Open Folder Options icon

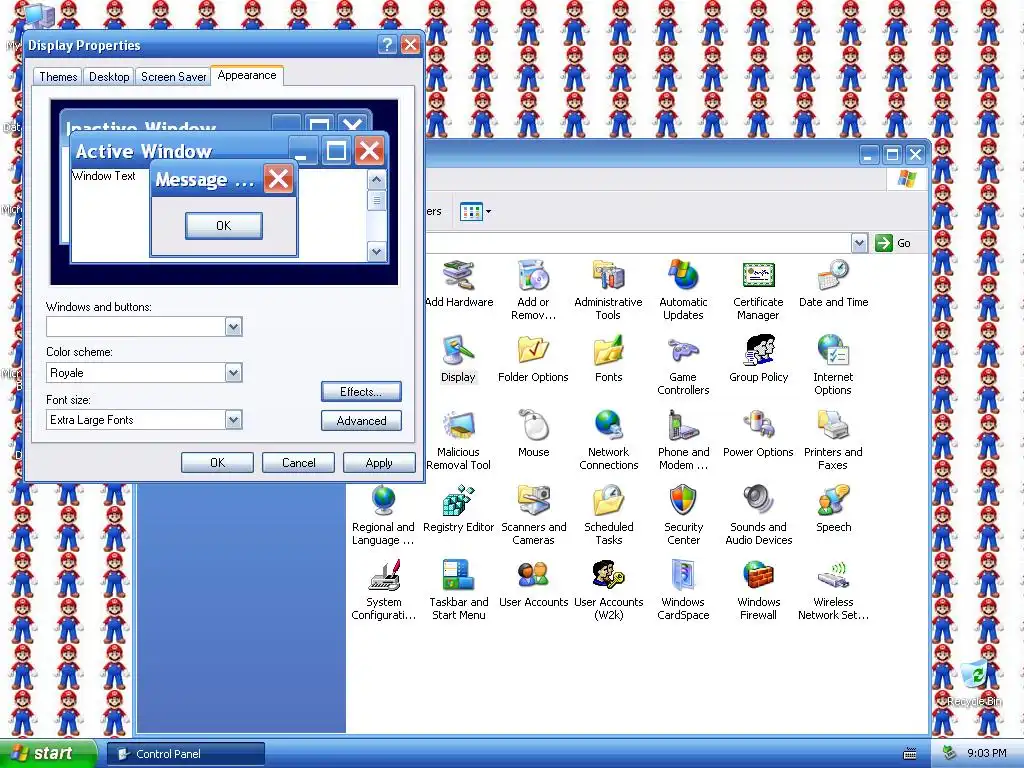(x=533, y=359)
